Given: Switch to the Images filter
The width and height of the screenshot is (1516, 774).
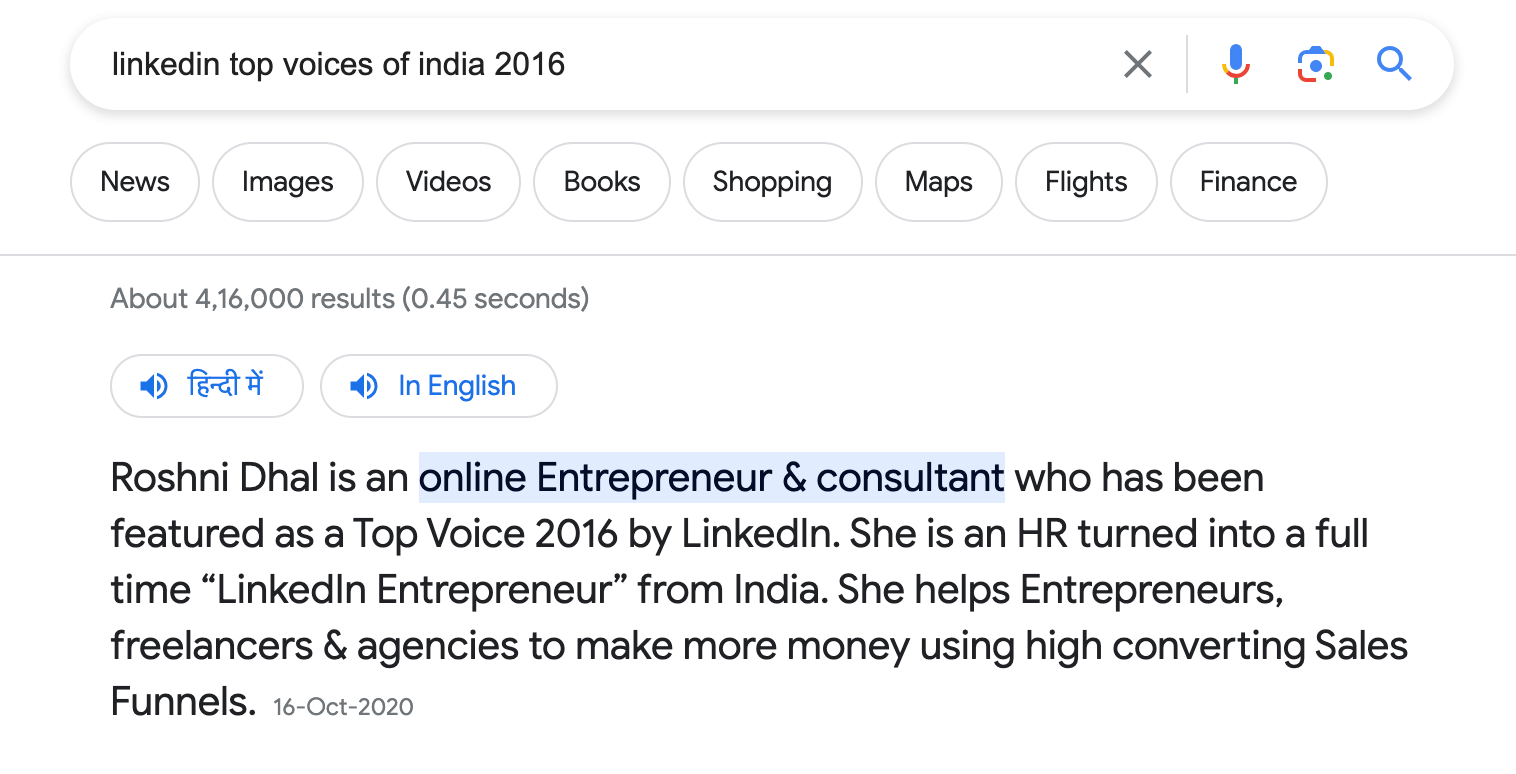Looking at the screenshot, I should [287, 182].
